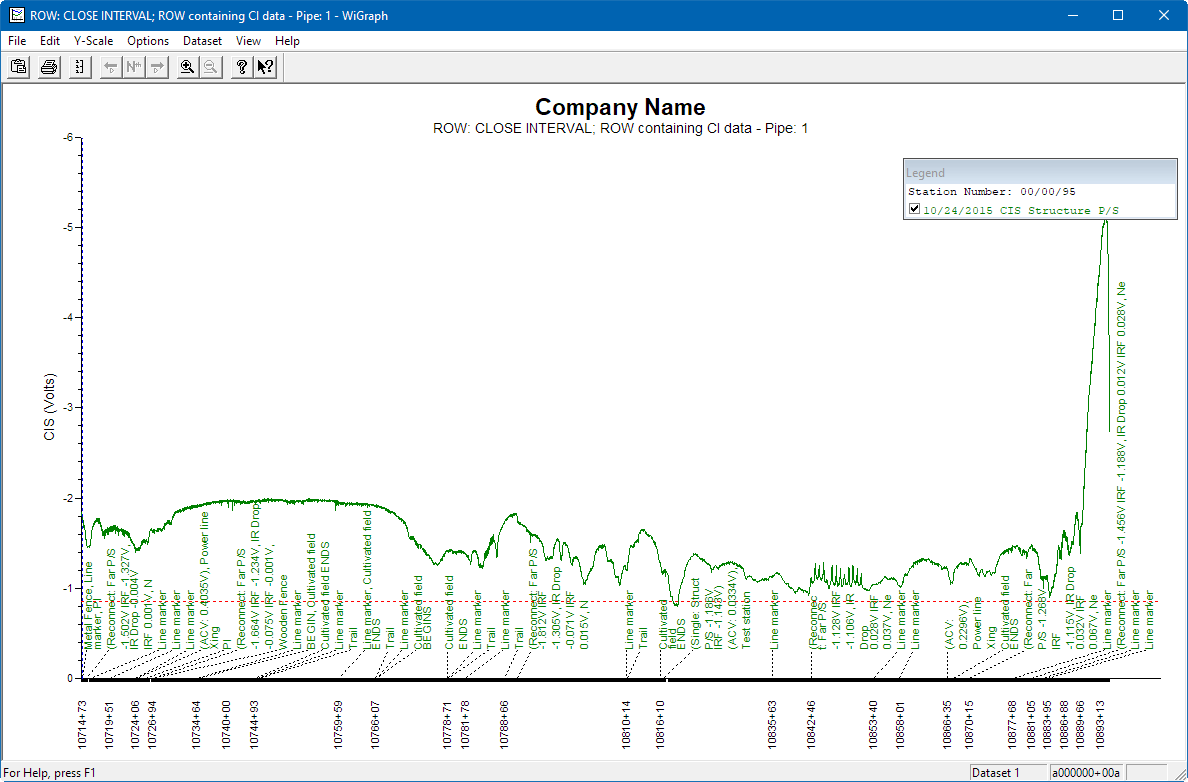The height and width of the screenshot is (782, 1188).
Task: Click station label 10835+63 on x-axis
Action: coord(771,724)
